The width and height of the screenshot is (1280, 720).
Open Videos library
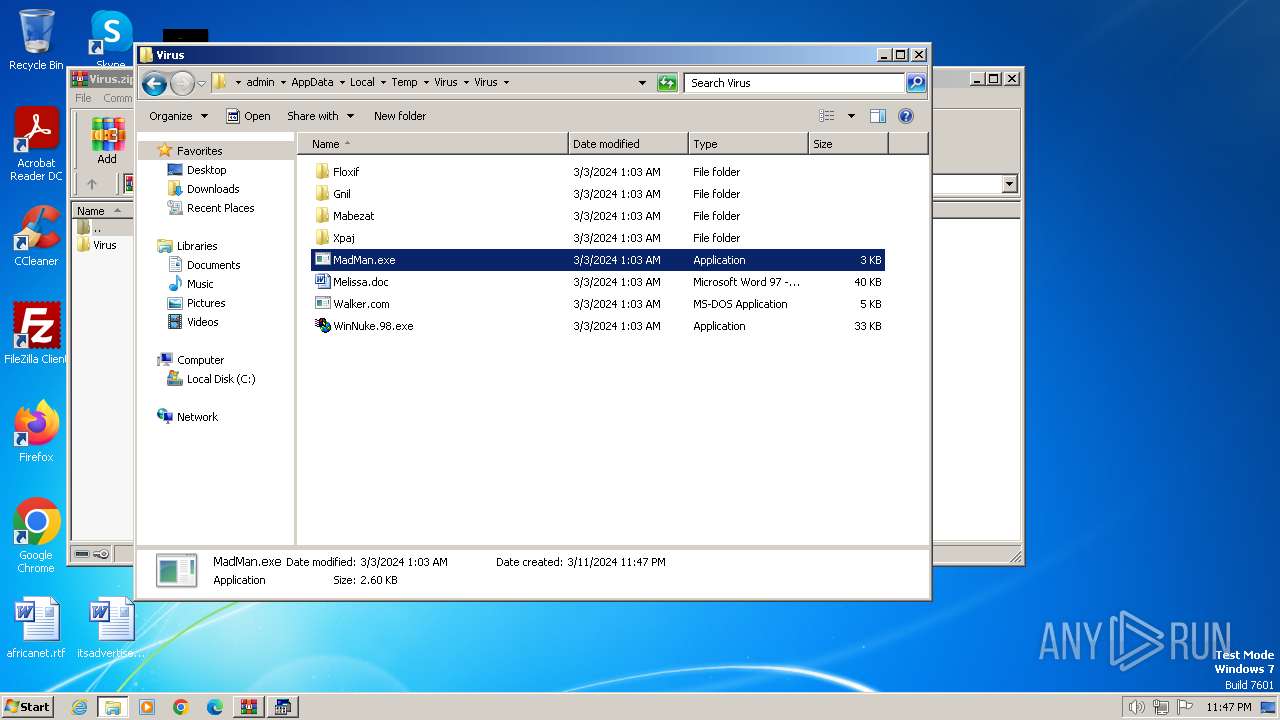202,322
